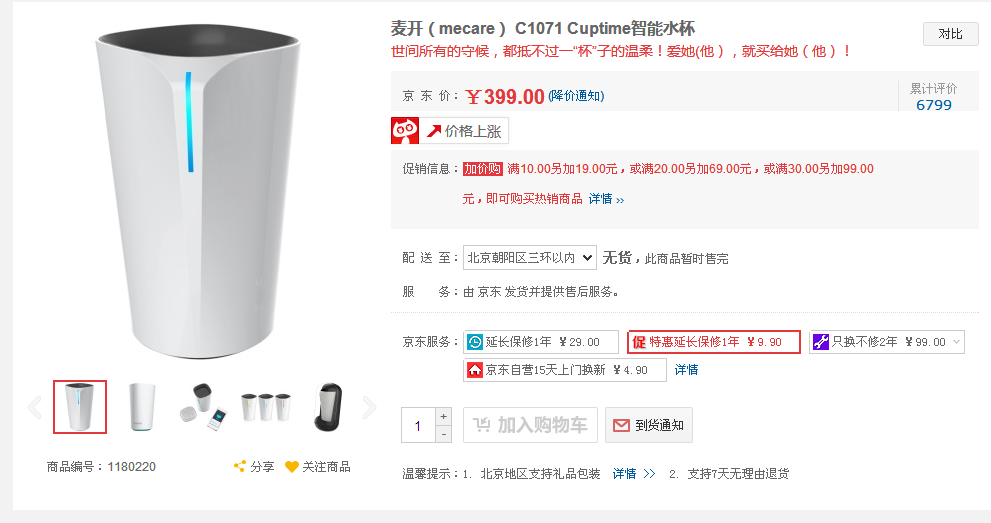Image resolution: width=991 pixels, height=523 pixels.
Task: Select the 特惠延长保修1年 ¥9.90 service option
Action: 714,342
